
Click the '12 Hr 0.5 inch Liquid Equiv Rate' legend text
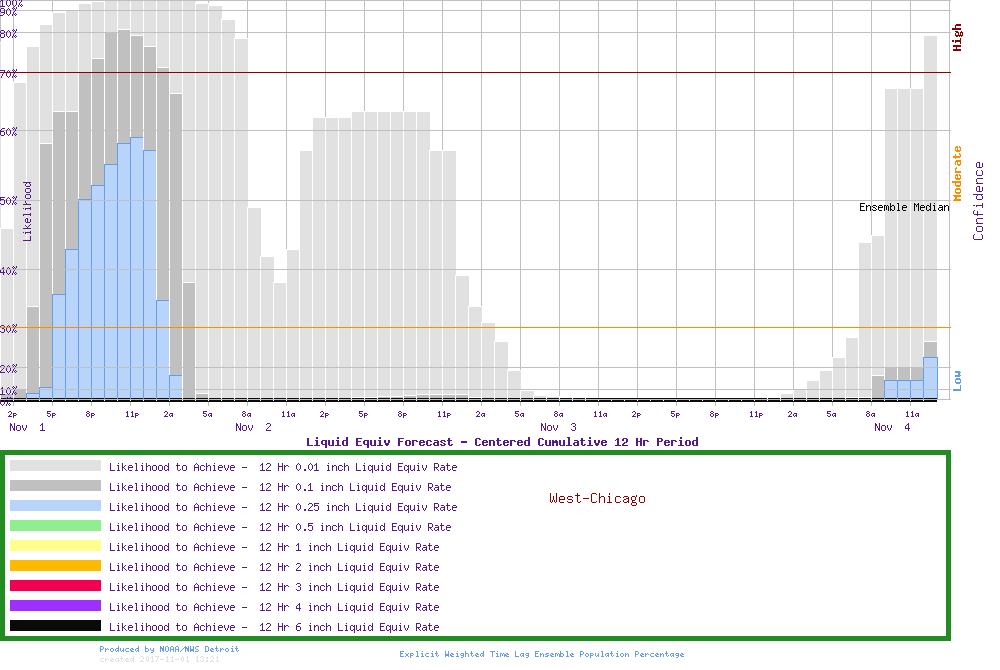click(x=355, y=527)
